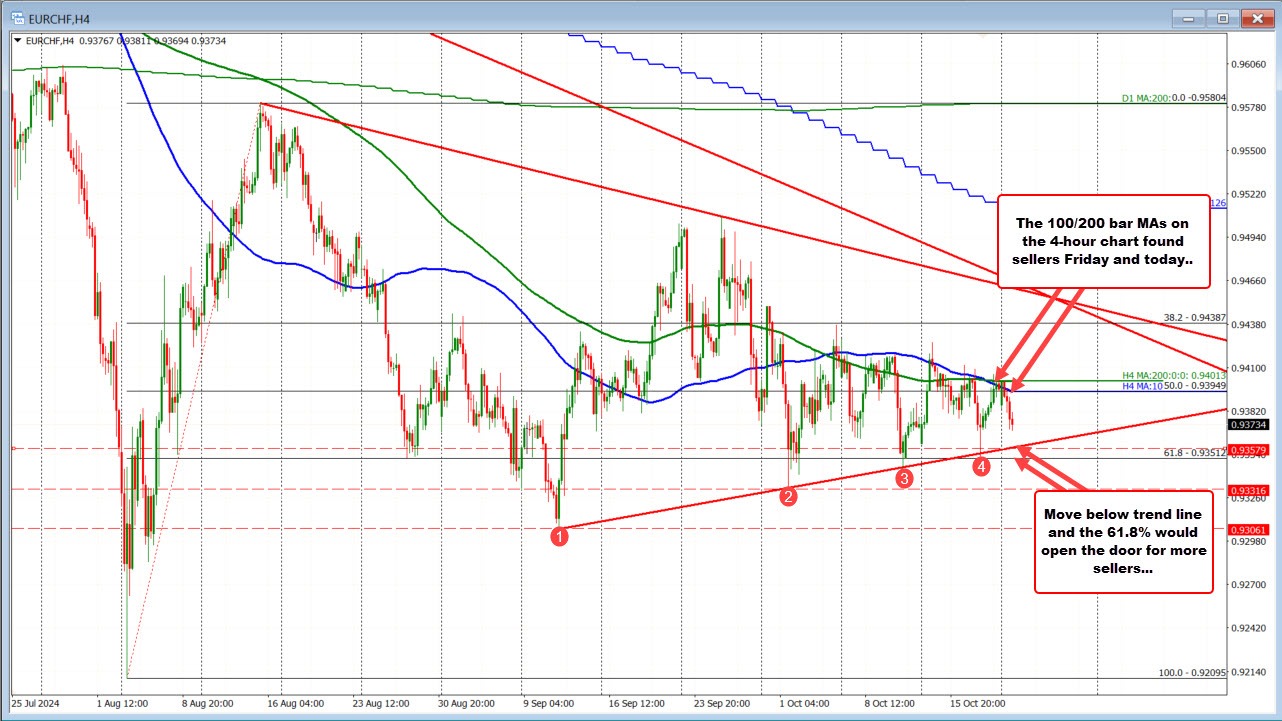The height and width of the screenshot is (721, 1282).
Task: Click the 61.8 Fibonacci level label
Action: [1194, 453]
